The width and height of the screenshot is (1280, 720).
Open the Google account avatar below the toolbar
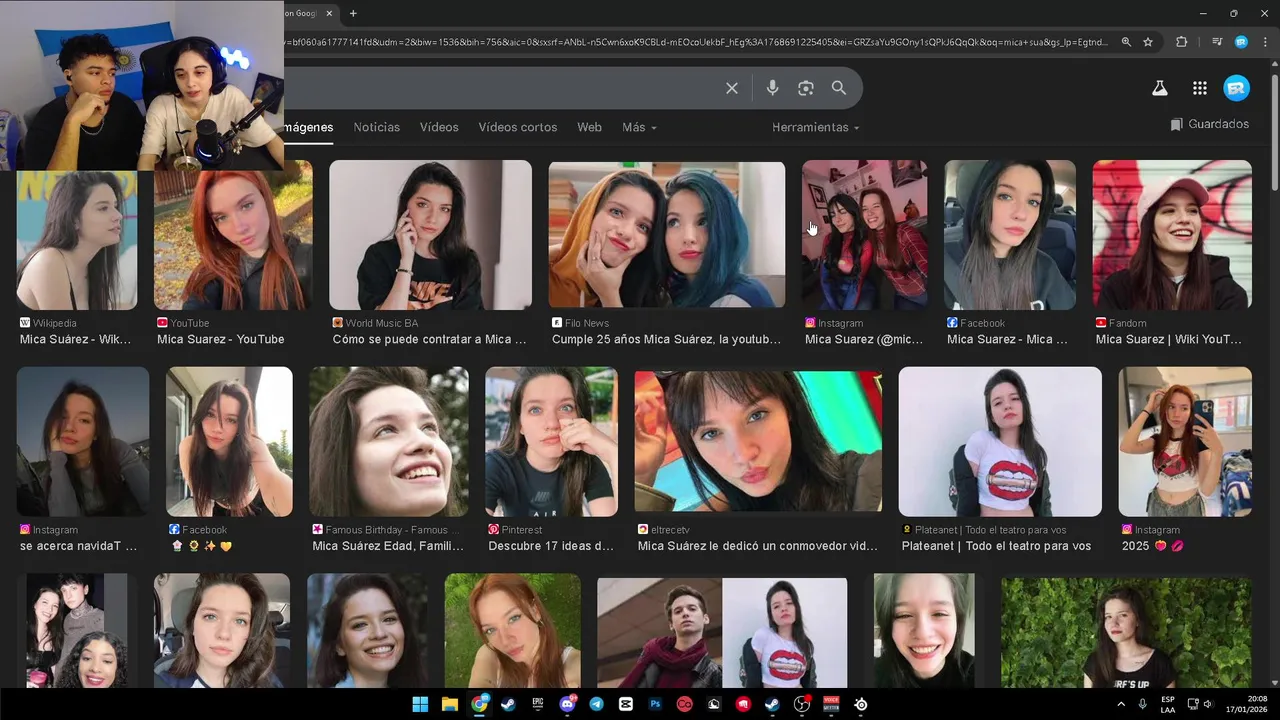coord(1237,88)
